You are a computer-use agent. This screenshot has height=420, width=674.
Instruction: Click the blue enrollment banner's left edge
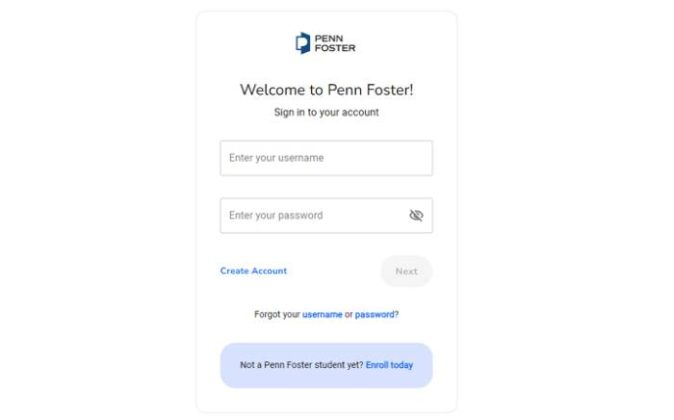pos(226,365)
